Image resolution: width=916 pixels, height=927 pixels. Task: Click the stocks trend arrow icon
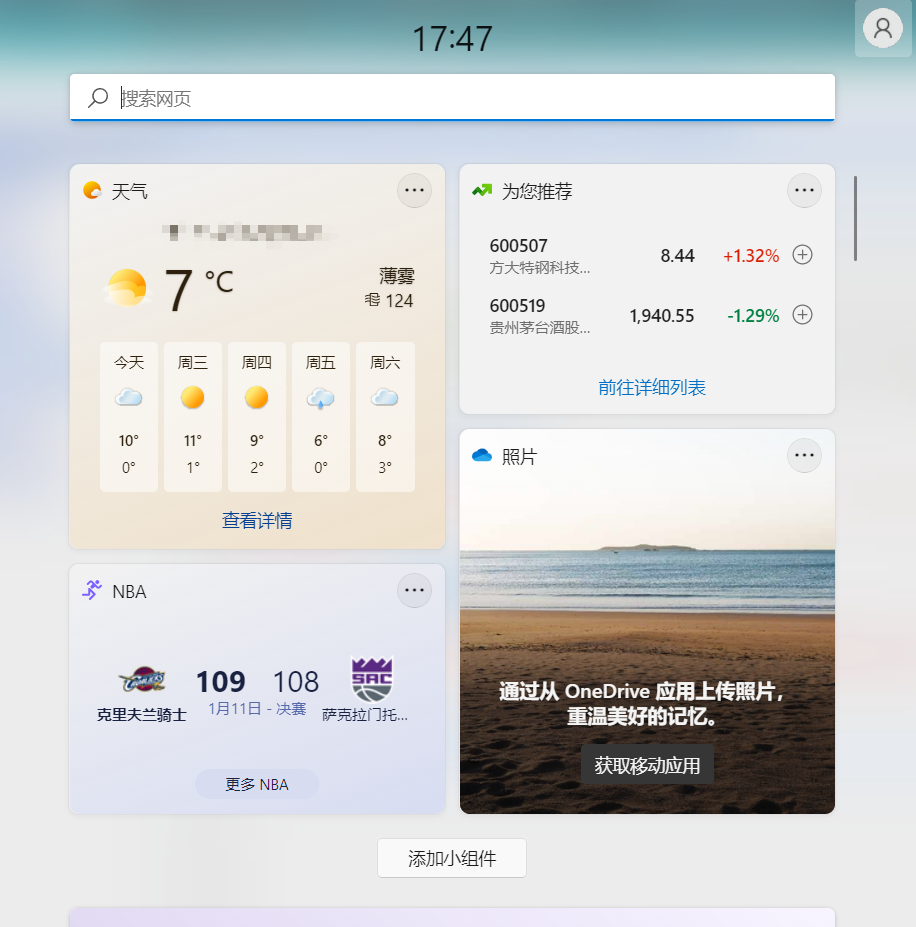[482, 190]
